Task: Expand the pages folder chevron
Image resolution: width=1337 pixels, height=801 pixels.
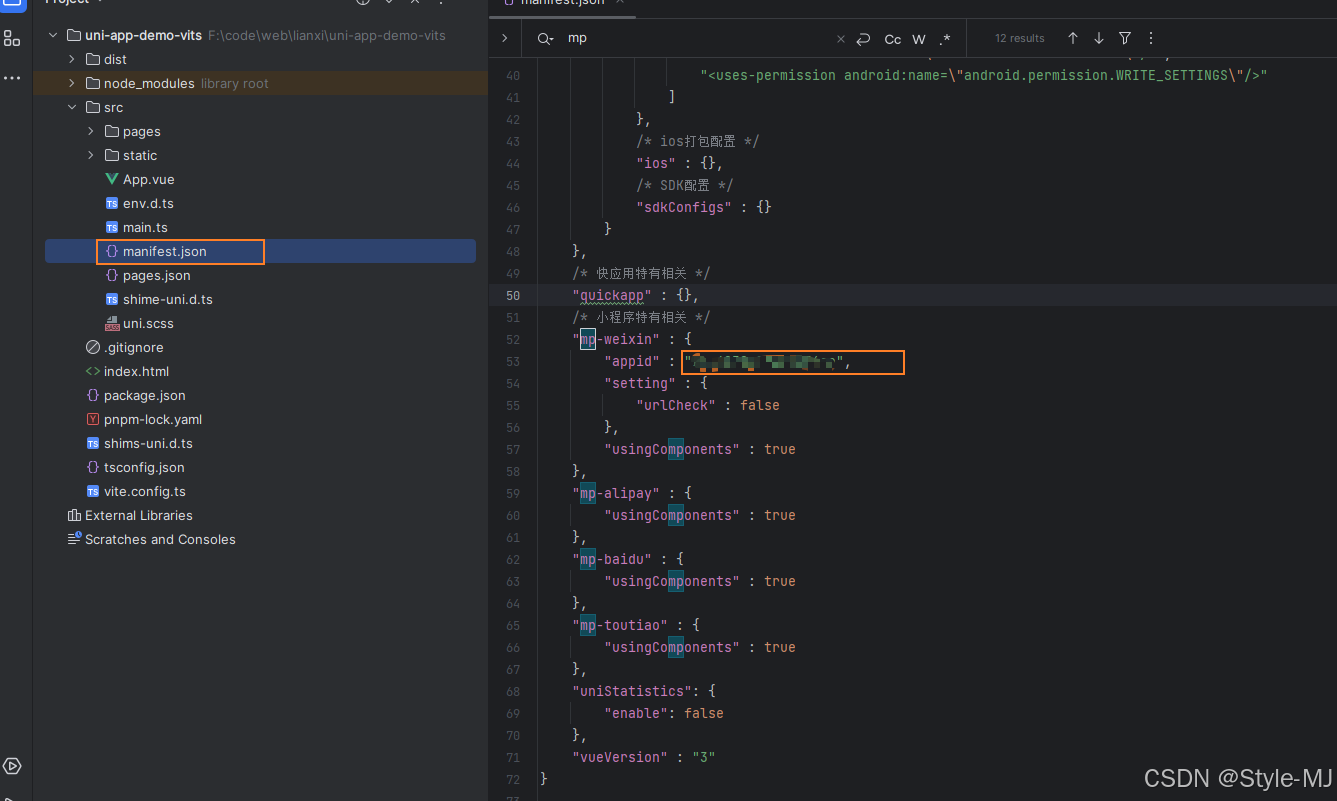Action: [x=91, y=131]
